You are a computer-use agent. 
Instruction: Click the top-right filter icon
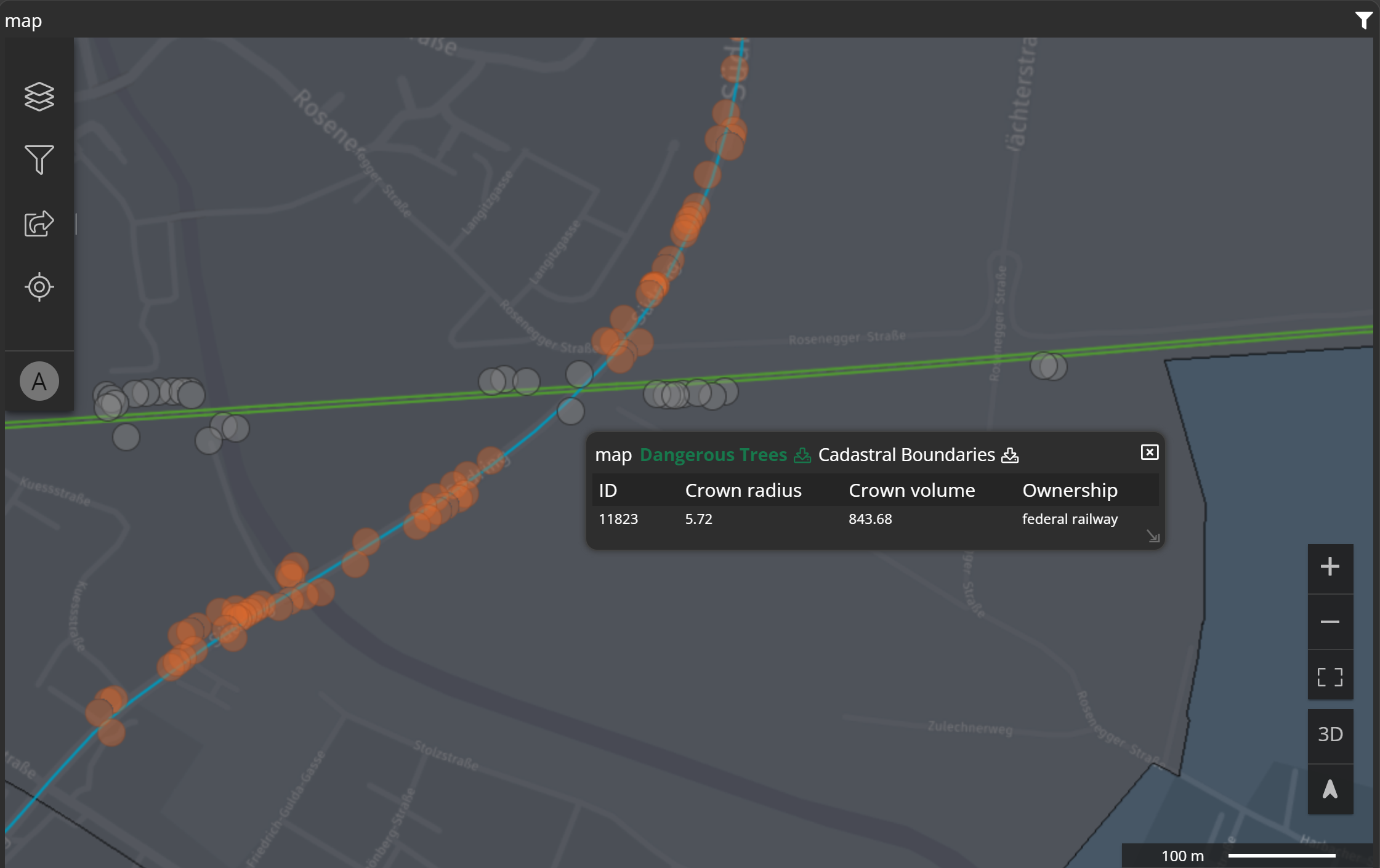(1363, 20)
